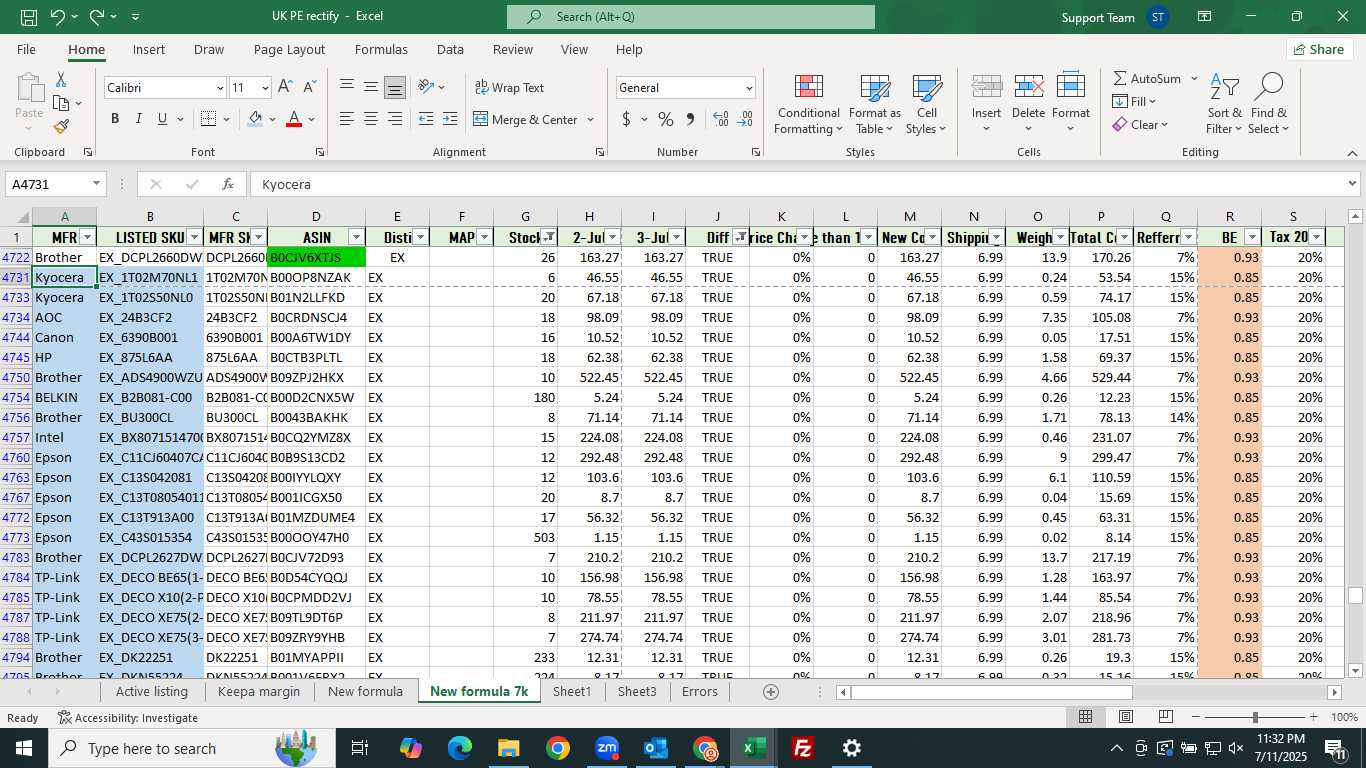Screen dimensions: 1366x768
Task: Click the Increase Indent icon
Action: 450,119
